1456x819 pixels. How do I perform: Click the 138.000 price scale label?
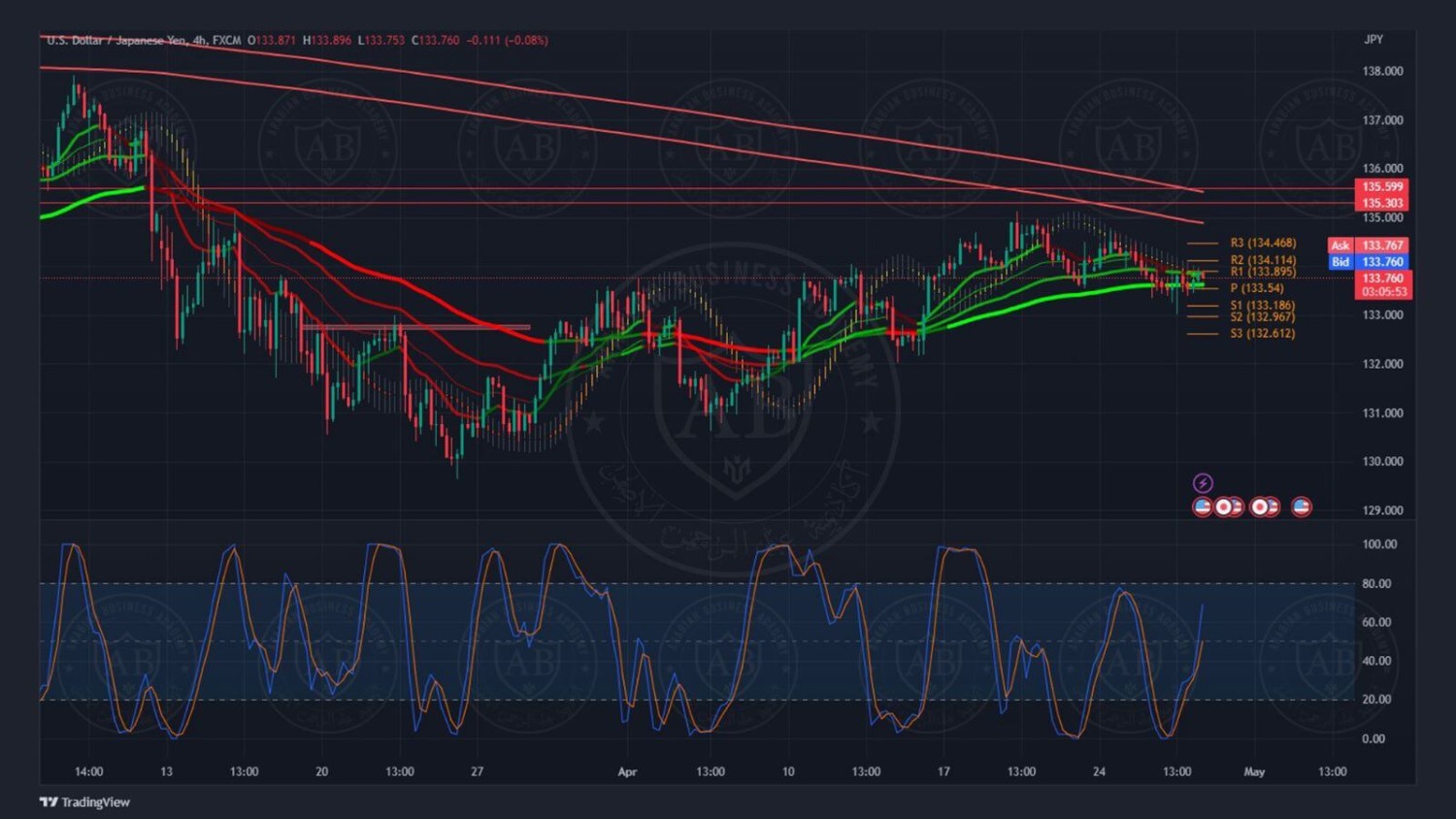[1383, 72]
